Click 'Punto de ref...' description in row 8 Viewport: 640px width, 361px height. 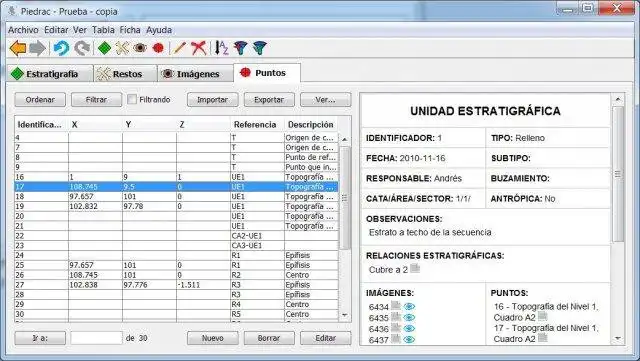click(311, 157)
